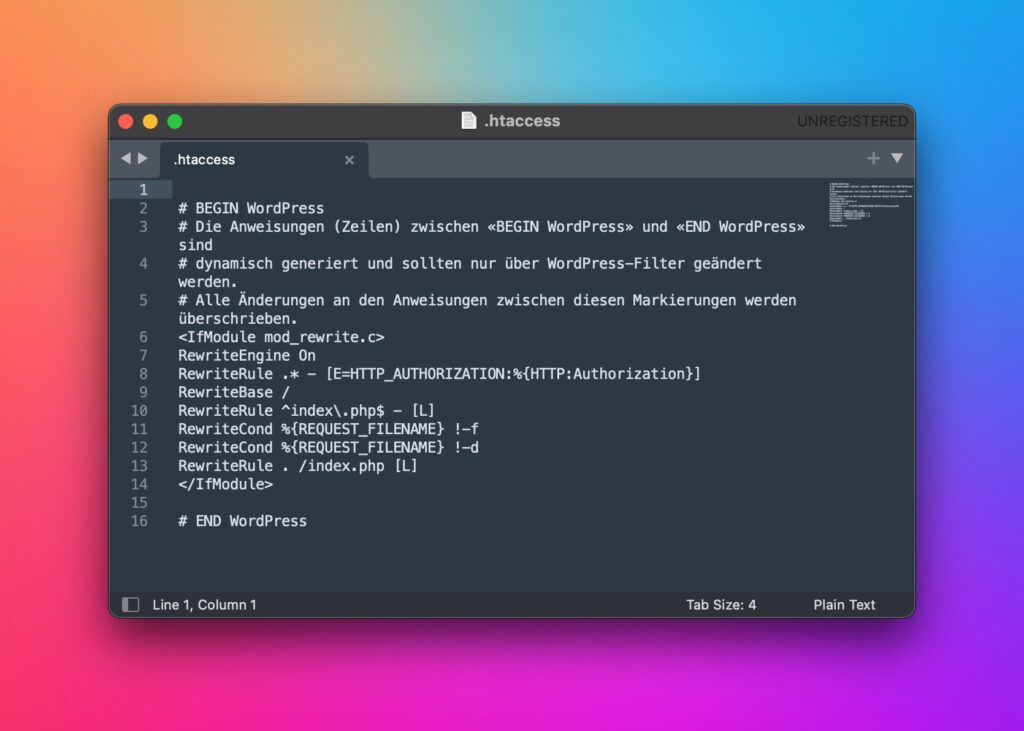Click the .htaccess window title text
The height and width of the screenshot is (731, 1024).
click(x=522, y=121)
